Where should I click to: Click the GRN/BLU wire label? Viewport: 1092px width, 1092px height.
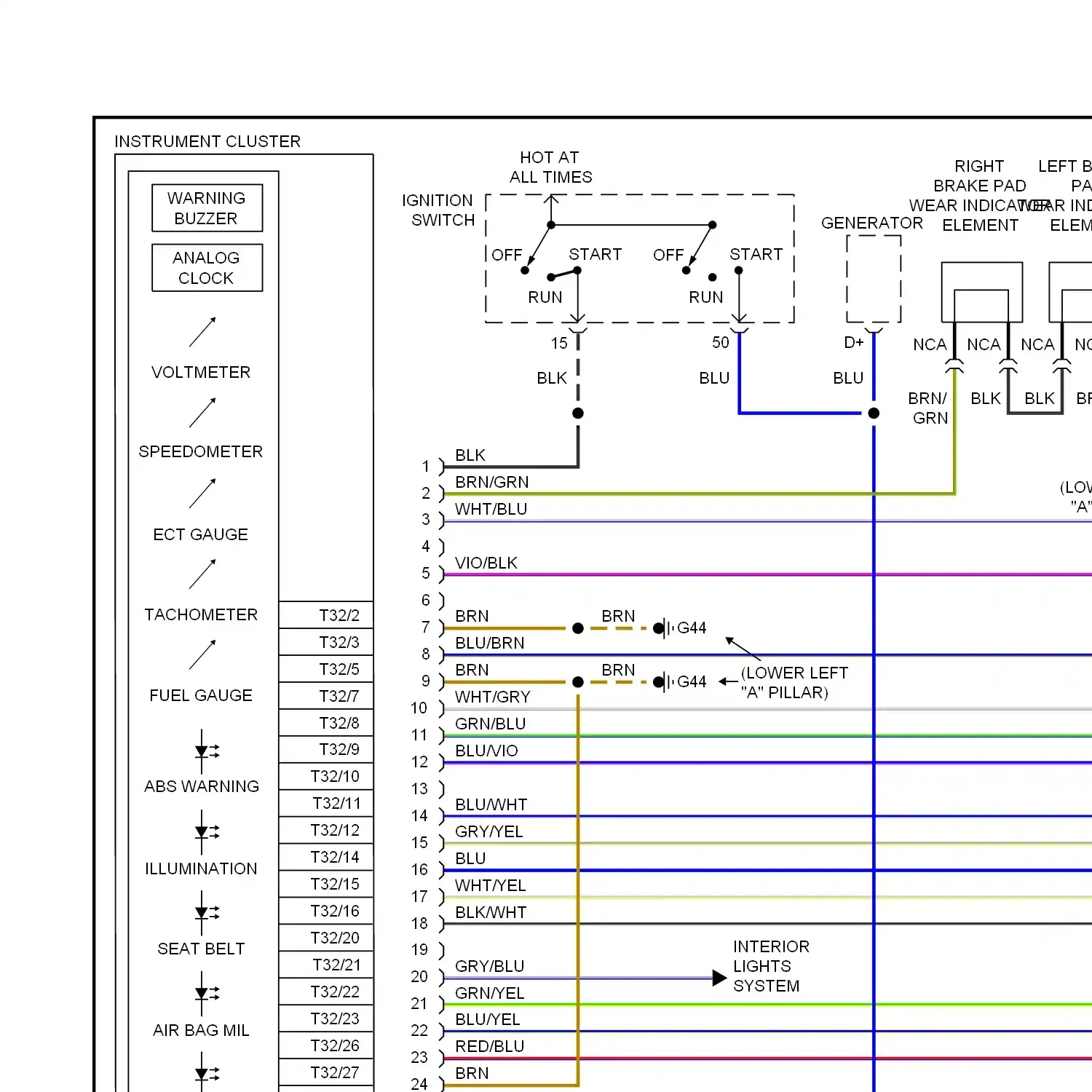pos(490,724)
